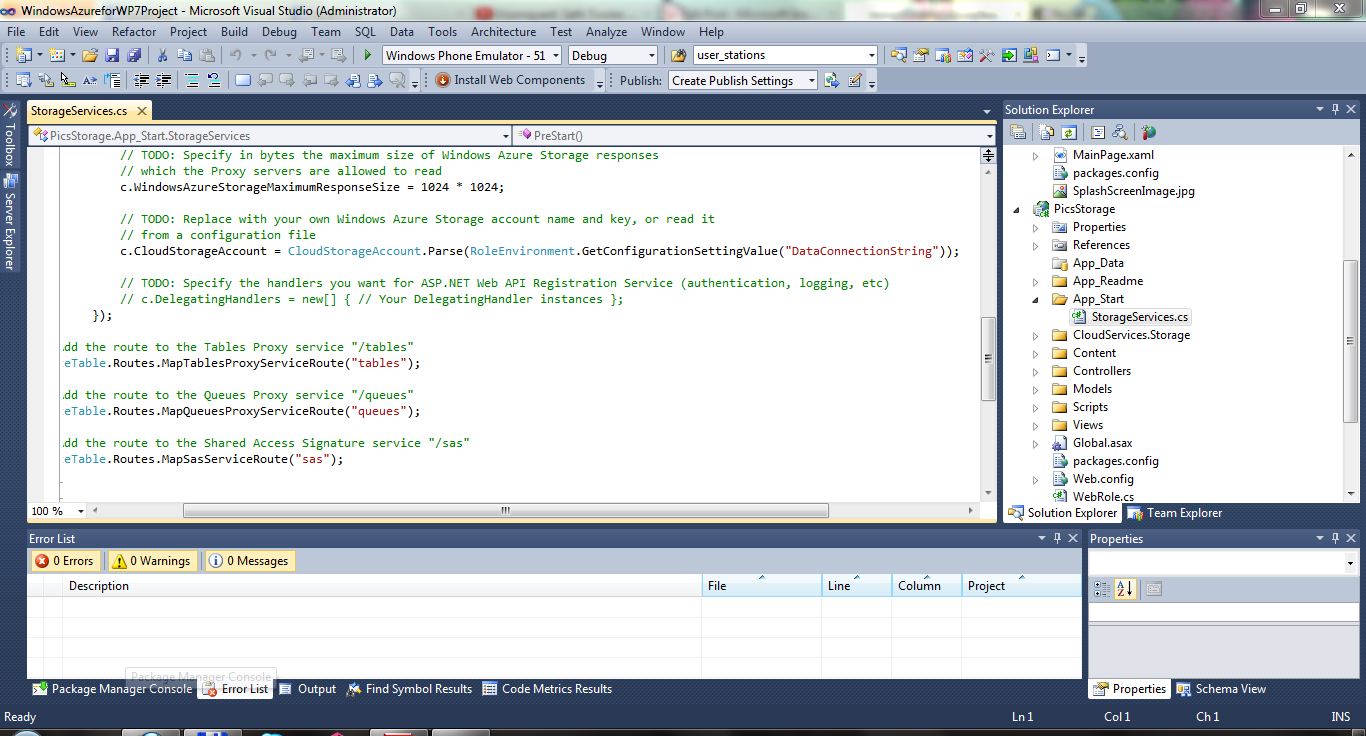Switch to the Team Explorer tab
This screenshot has width=1366, height=736.
pyautogui.click(x=1175, y=513)
